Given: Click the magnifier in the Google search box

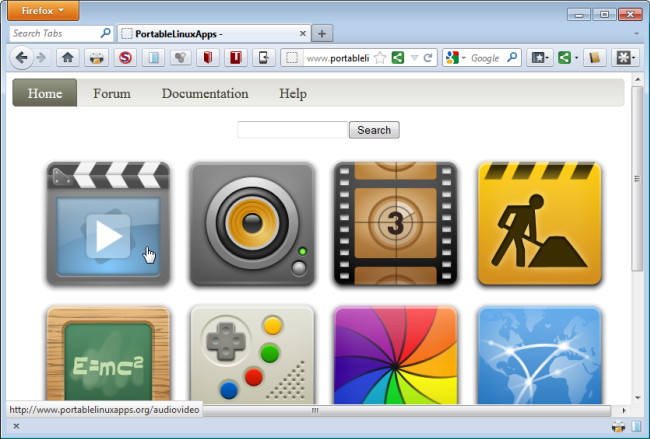Looking at the screenshot, I should [512, 57].
